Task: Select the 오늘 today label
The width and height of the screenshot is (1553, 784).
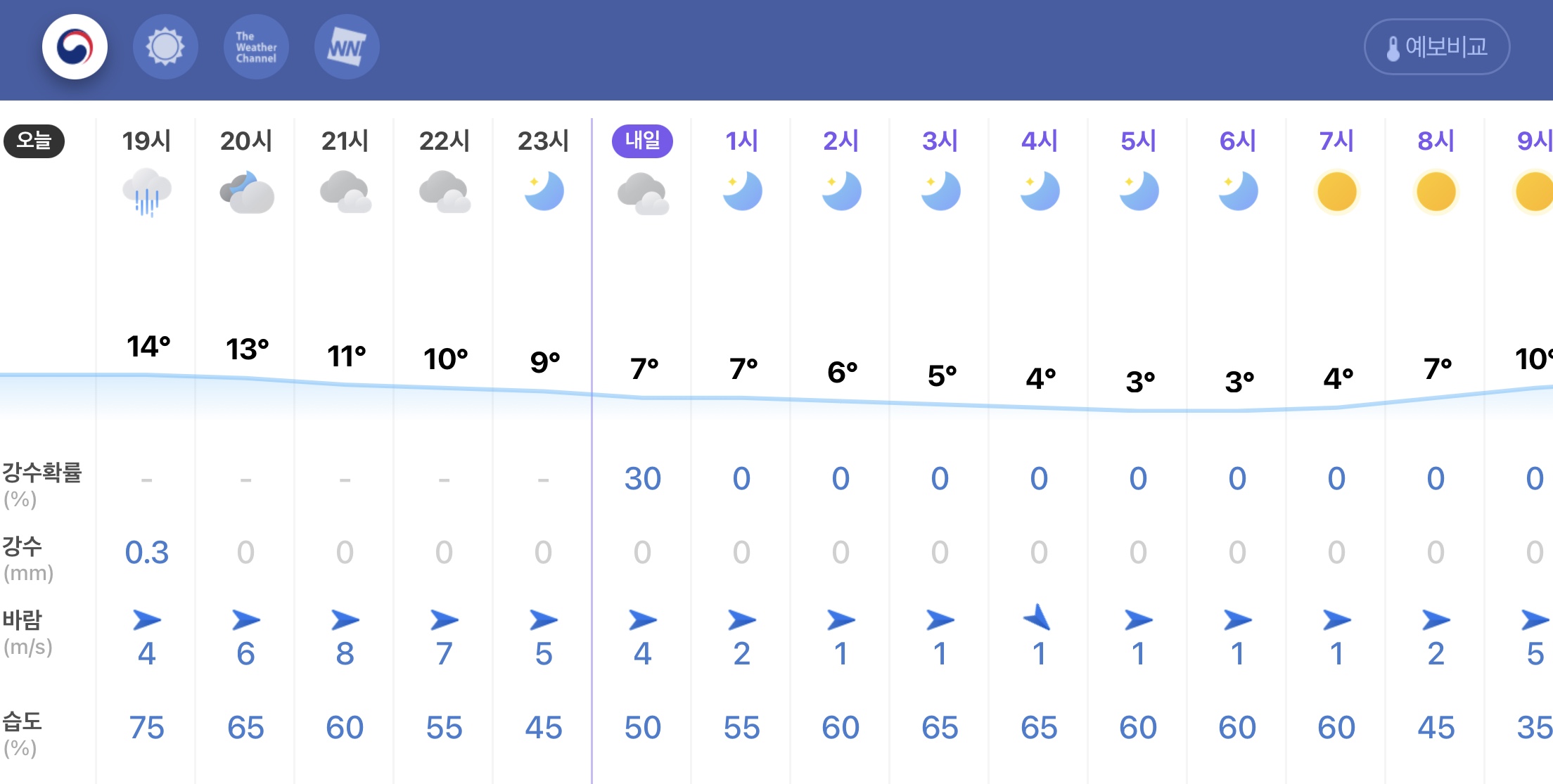Action: pos(34,141)
